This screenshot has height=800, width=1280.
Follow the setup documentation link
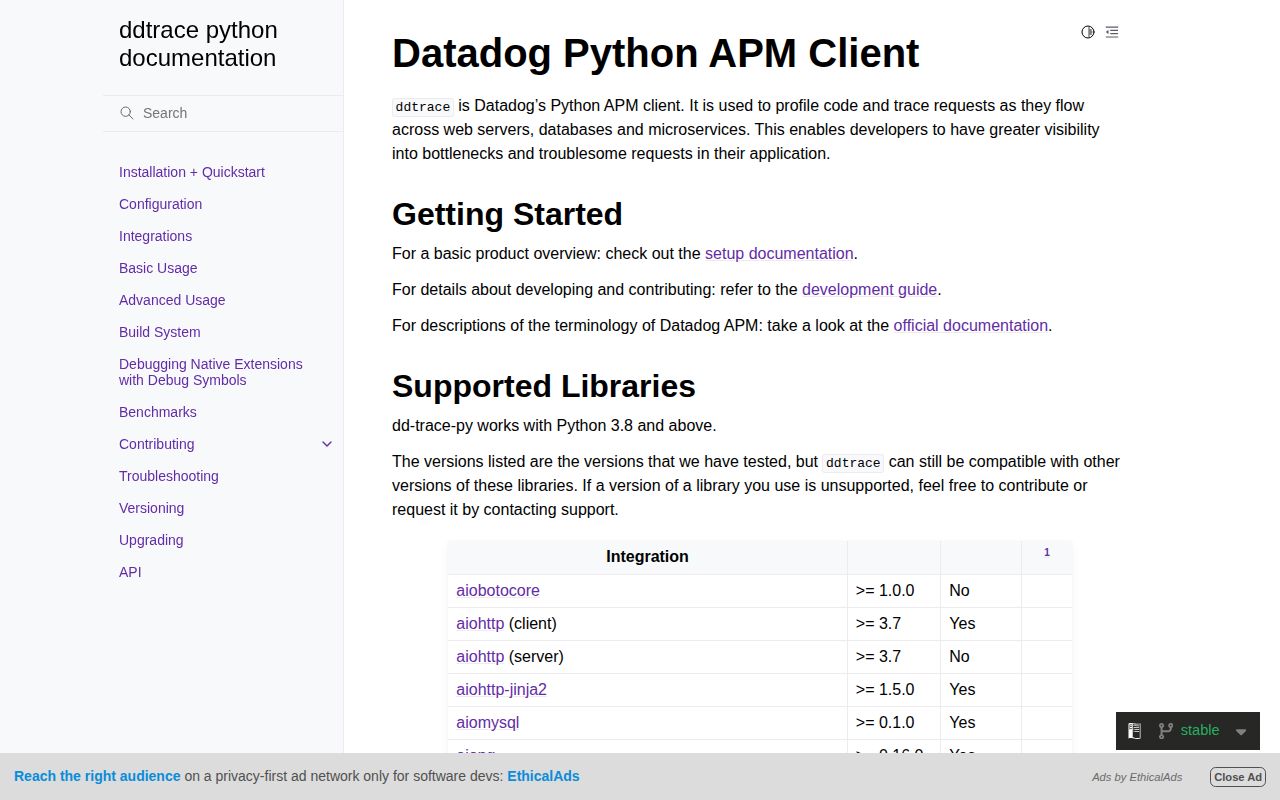(x=779, y=253)
